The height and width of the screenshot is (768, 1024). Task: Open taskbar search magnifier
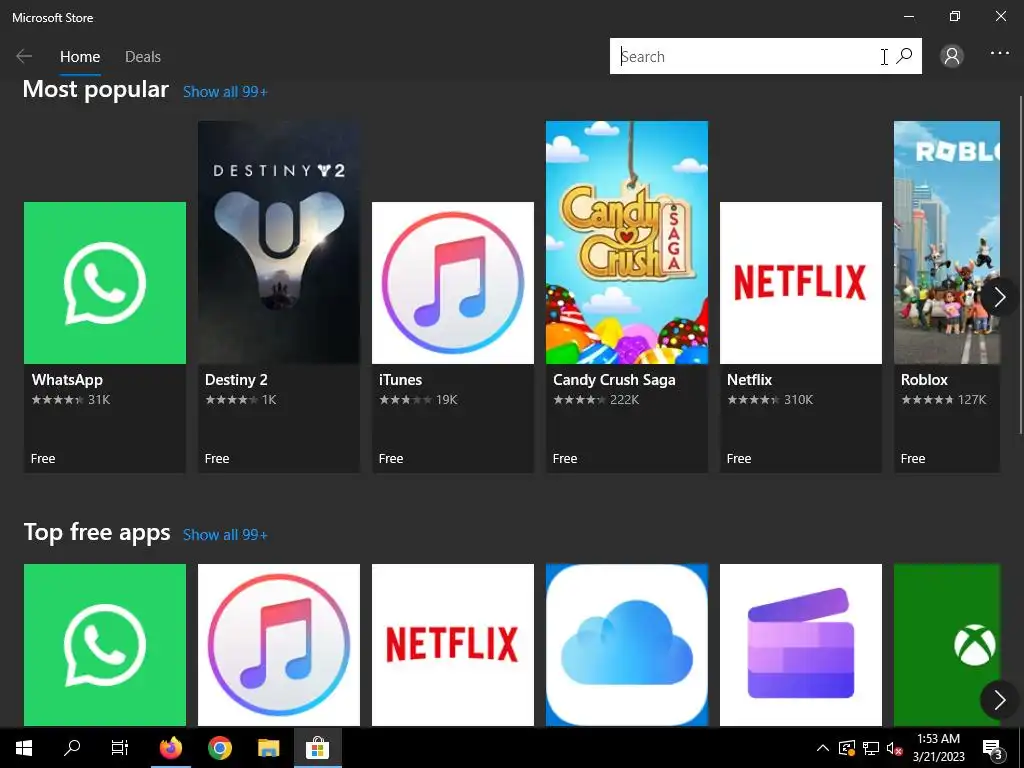click(72, 748)
